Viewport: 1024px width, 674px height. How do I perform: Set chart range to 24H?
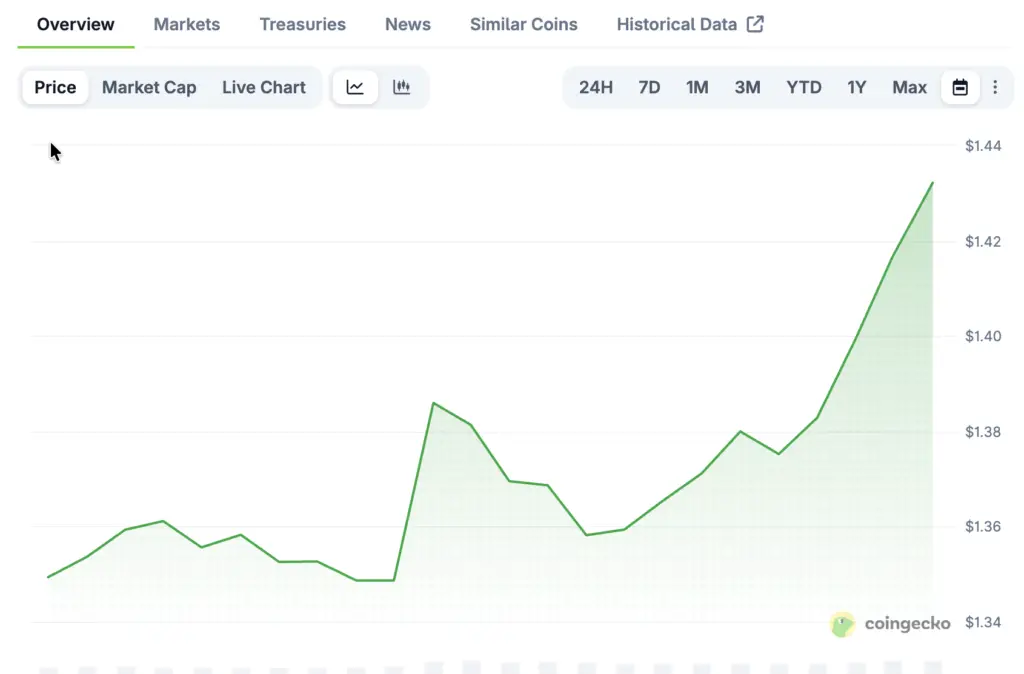point(596,87)
